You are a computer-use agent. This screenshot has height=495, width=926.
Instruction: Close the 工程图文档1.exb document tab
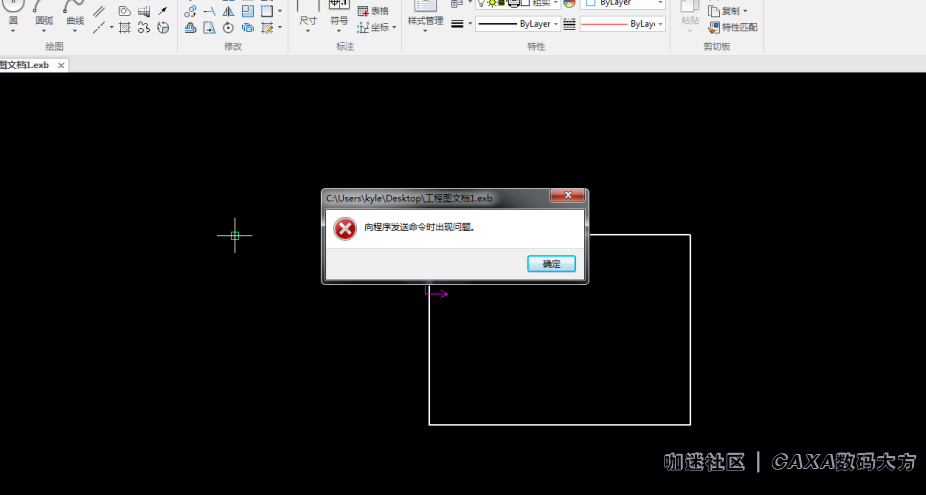[x=61, y=65]
